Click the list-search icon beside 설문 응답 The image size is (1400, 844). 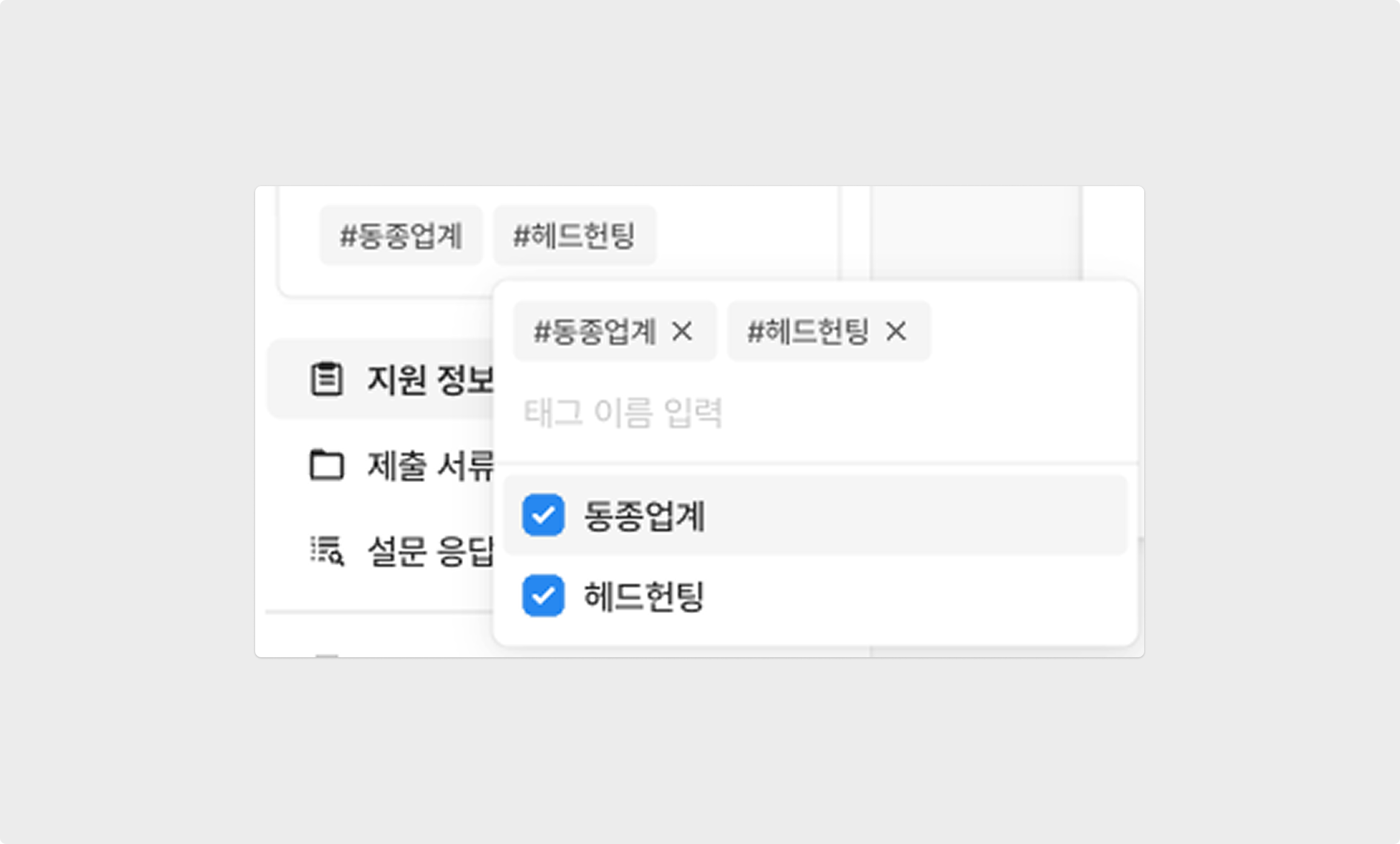(327, 551)
